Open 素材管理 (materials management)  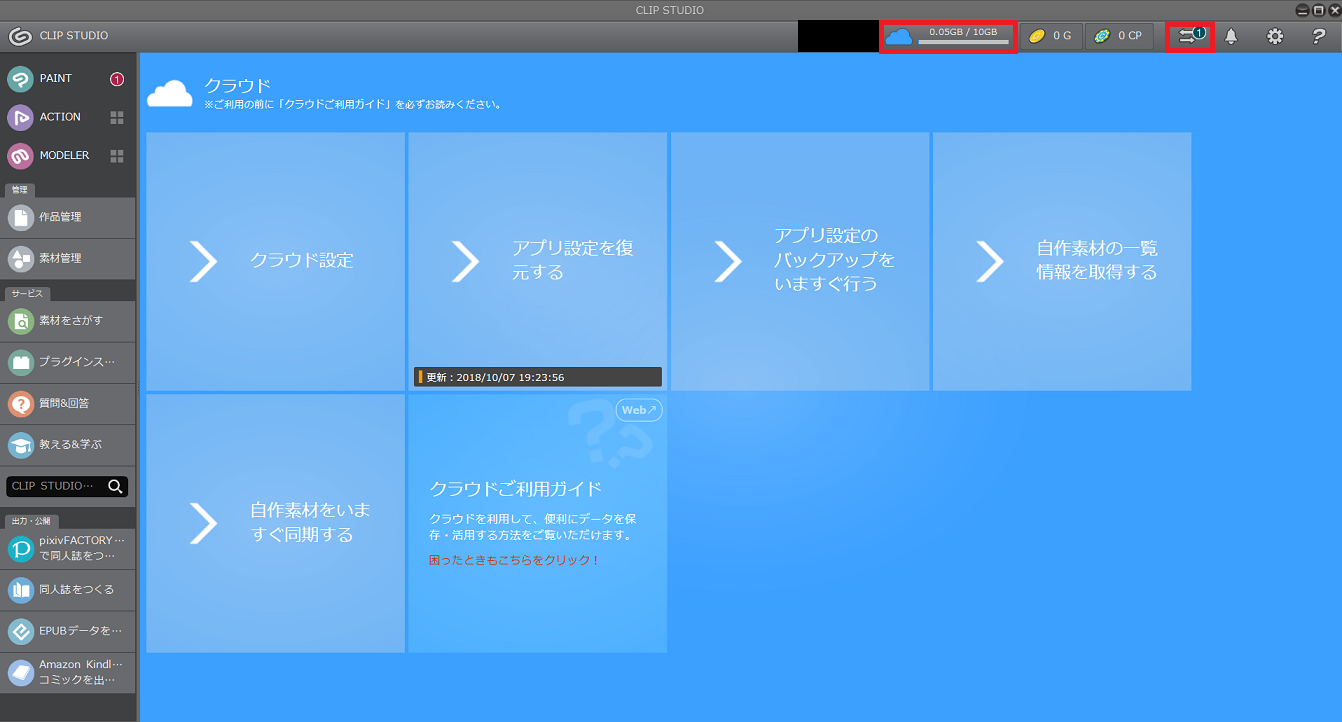click(x=68, y=259)
